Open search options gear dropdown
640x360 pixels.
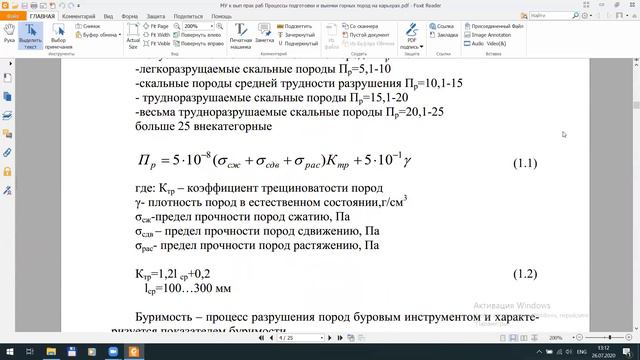(x=587, y=16)
